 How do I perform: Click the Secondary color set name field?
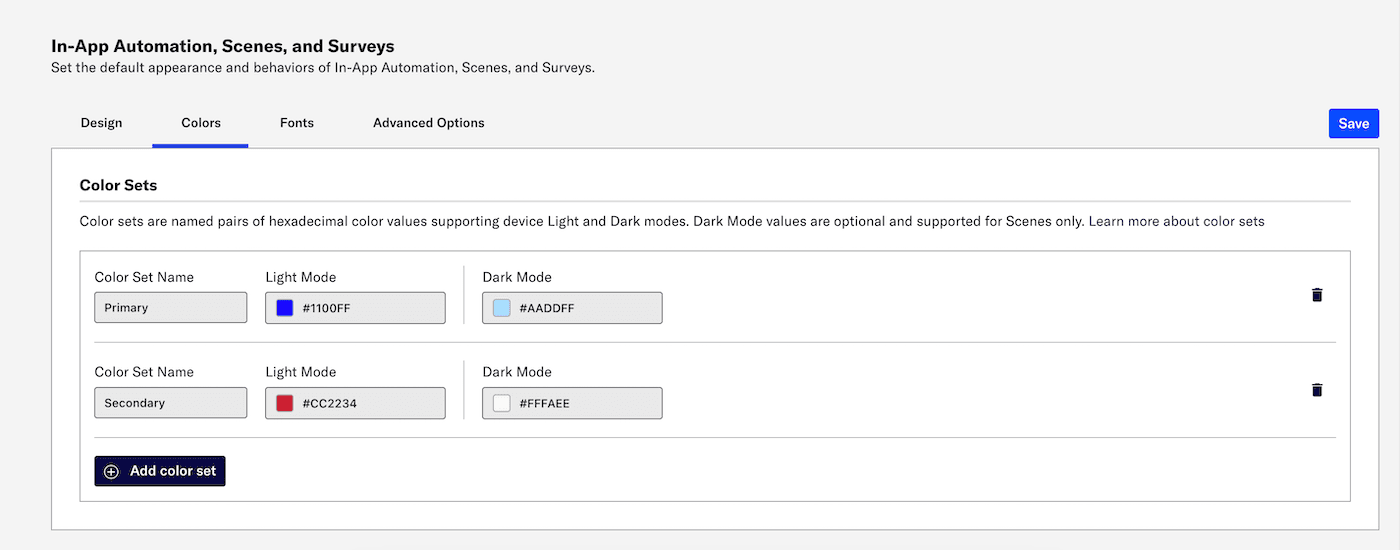pos(170,403)
